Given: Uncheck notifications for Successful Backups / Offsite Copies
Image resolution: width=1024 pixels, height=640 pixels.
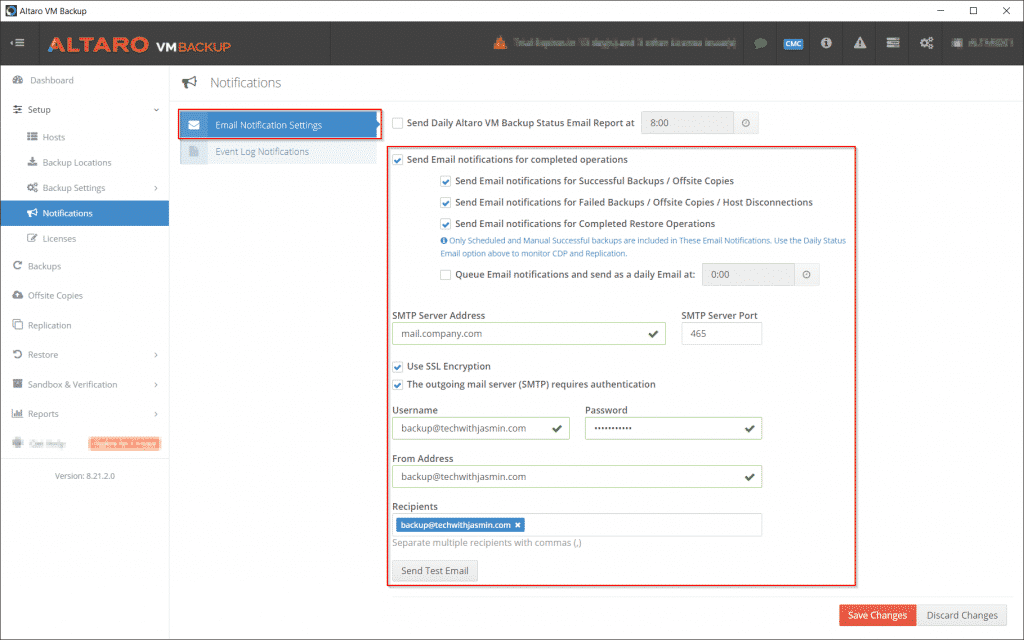Looking at the screenshot, I should (445, 182).
